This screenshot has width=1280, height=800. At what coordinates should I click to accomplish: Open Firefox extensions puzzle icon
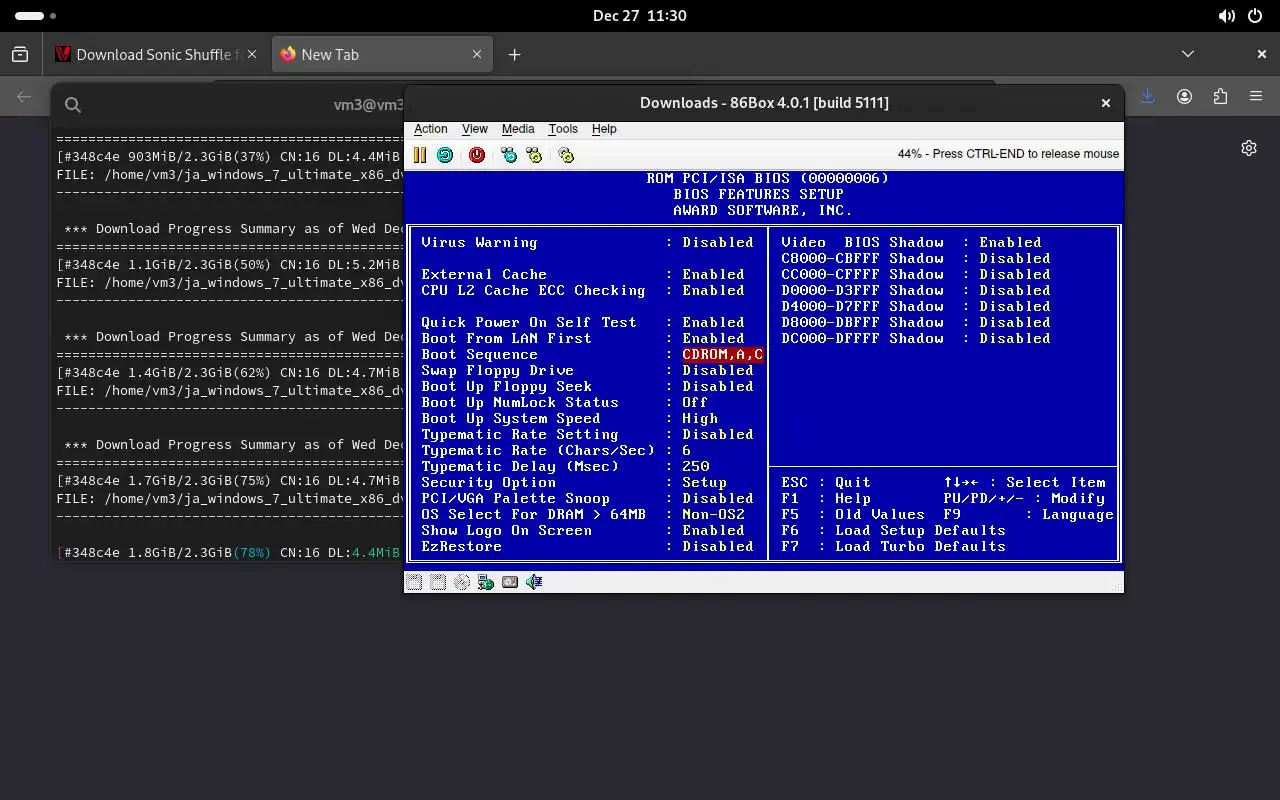(1220, 97)
